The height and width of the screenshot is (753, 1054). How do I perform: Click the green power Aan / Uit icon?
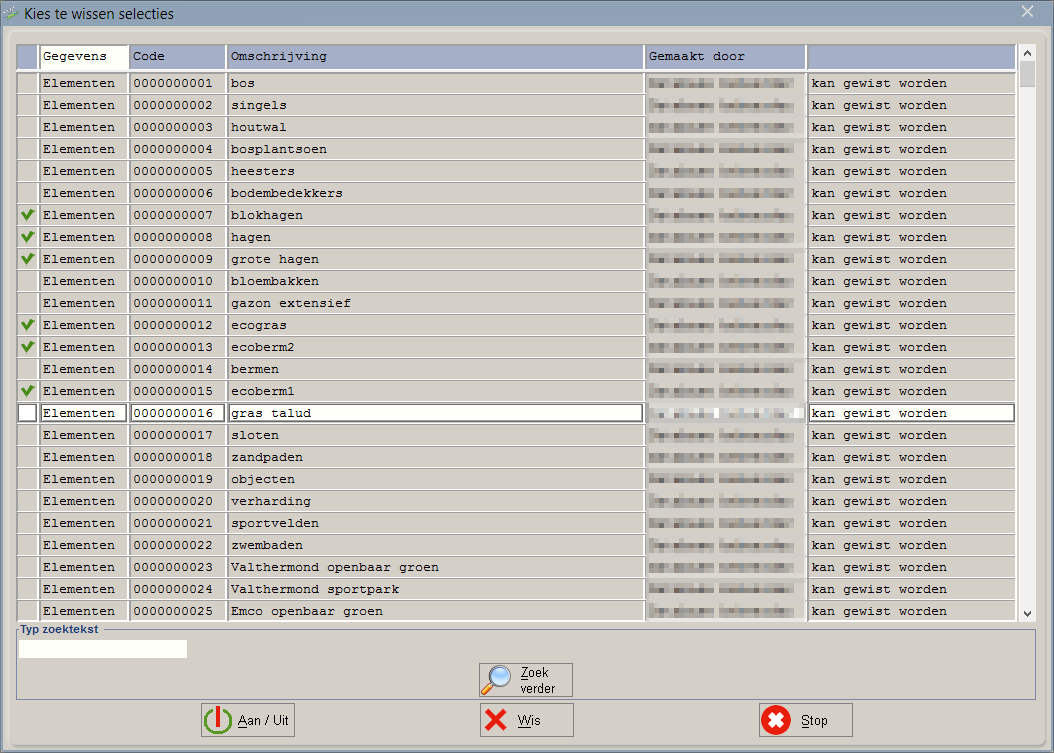click(217, 720)
